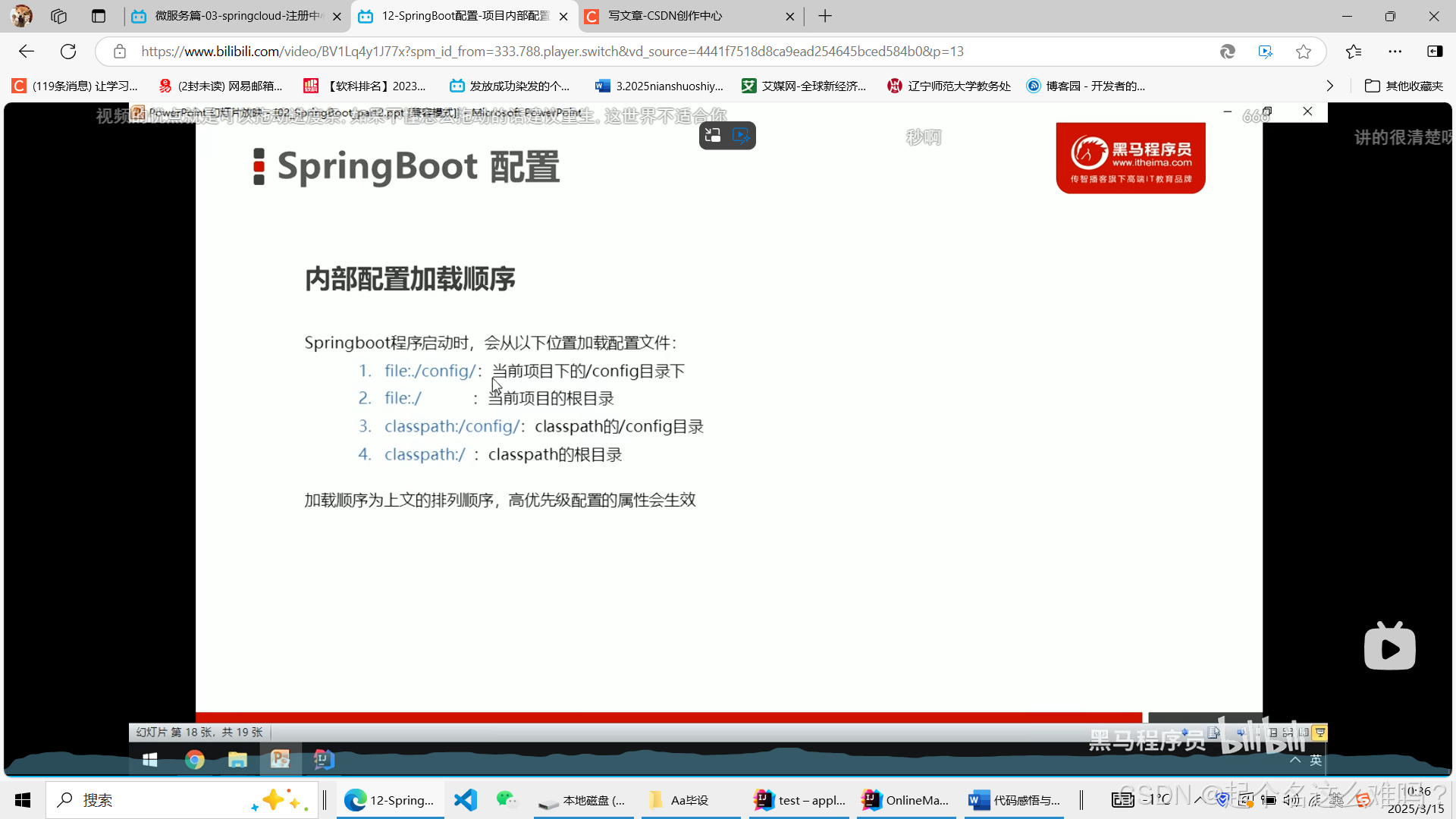Image resolution: width=1456 pixels, height=819 pixels.
Task: Open bookmark 【软科排名】2023
Action: pos(365,86)
